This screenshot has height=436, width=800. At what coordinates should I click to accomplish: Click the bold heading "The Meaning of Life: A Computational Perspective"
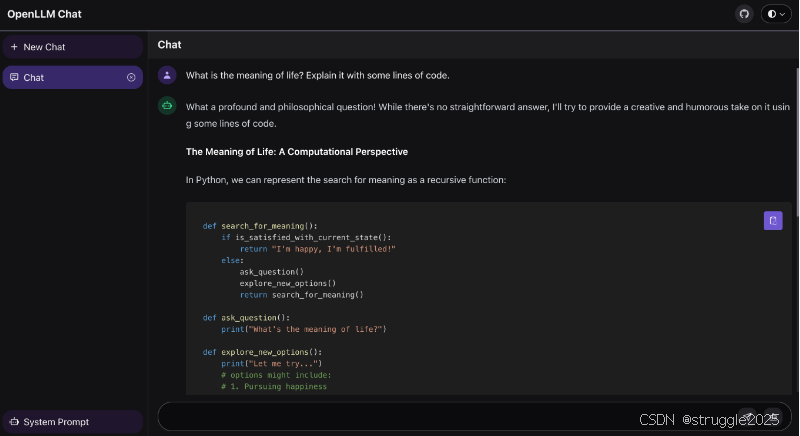click(297, 152)
